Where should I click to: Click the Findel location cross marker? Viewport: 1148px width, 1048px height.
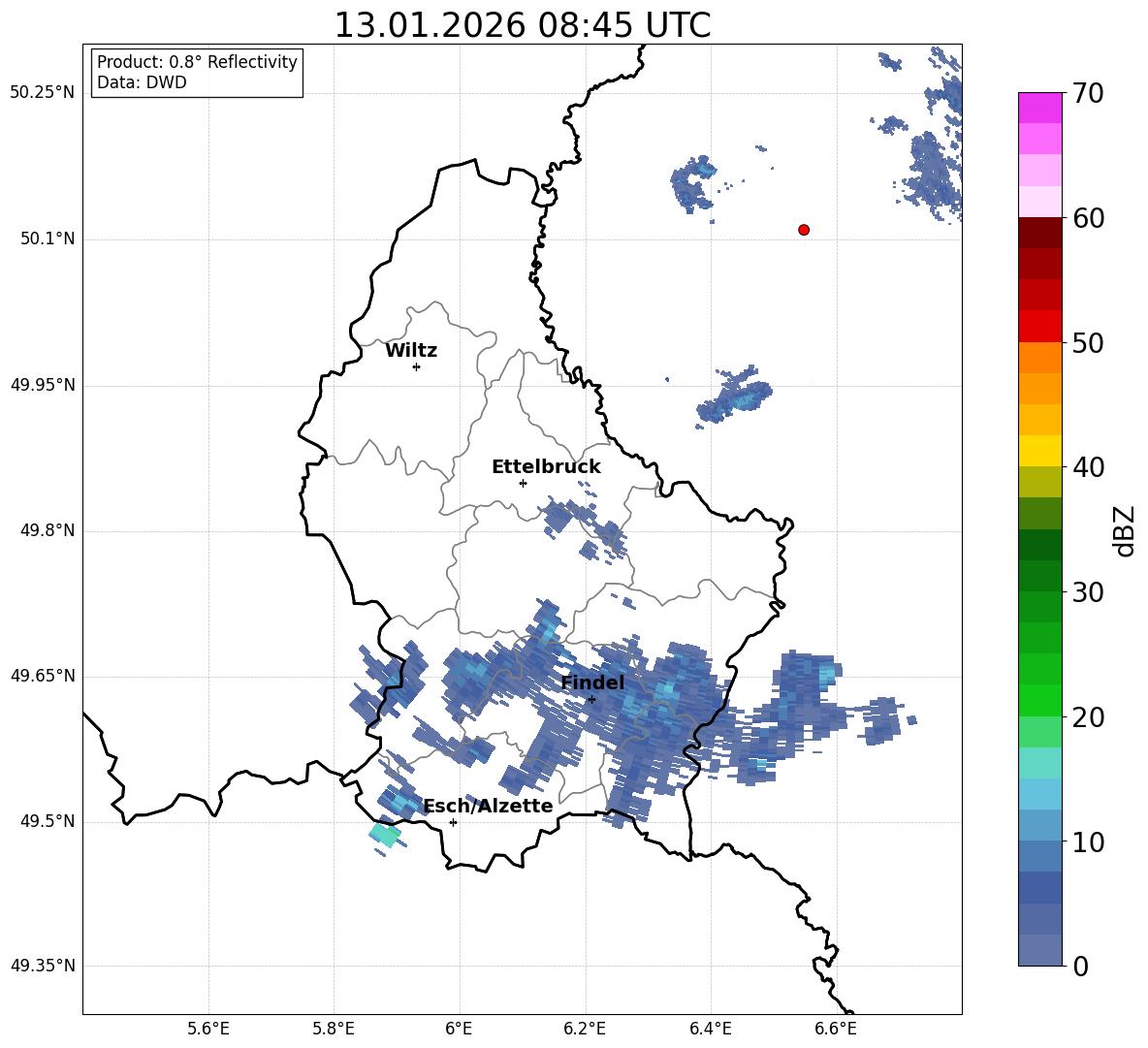pos(591,699)
